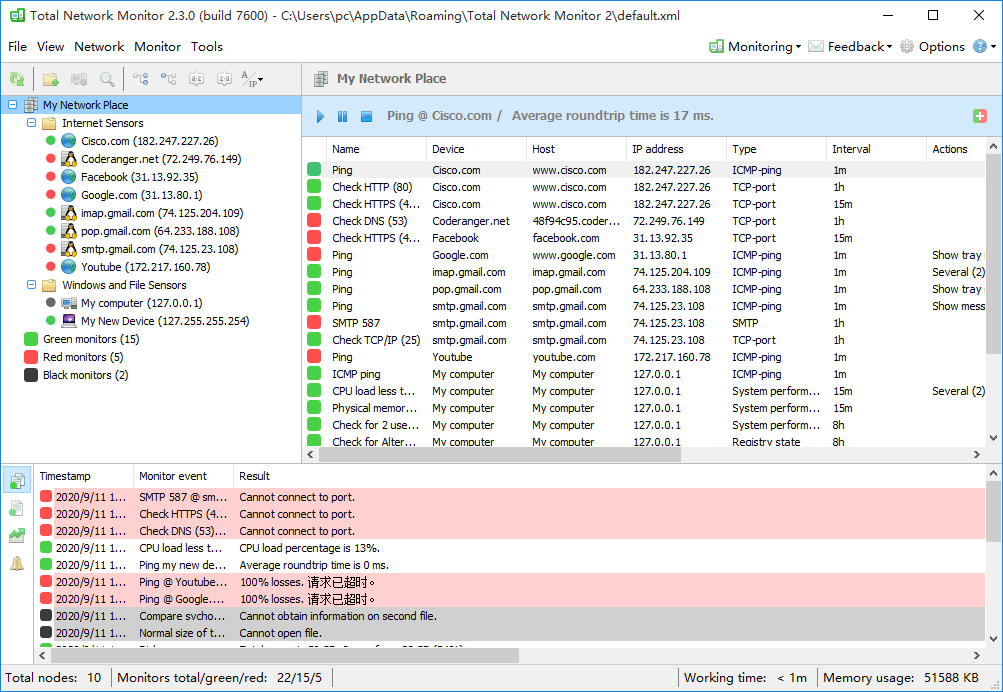The height and width of the screenshot is (692, 1003).
Task: Click the add new device computer icon
Action: click(x=79, y=79)
